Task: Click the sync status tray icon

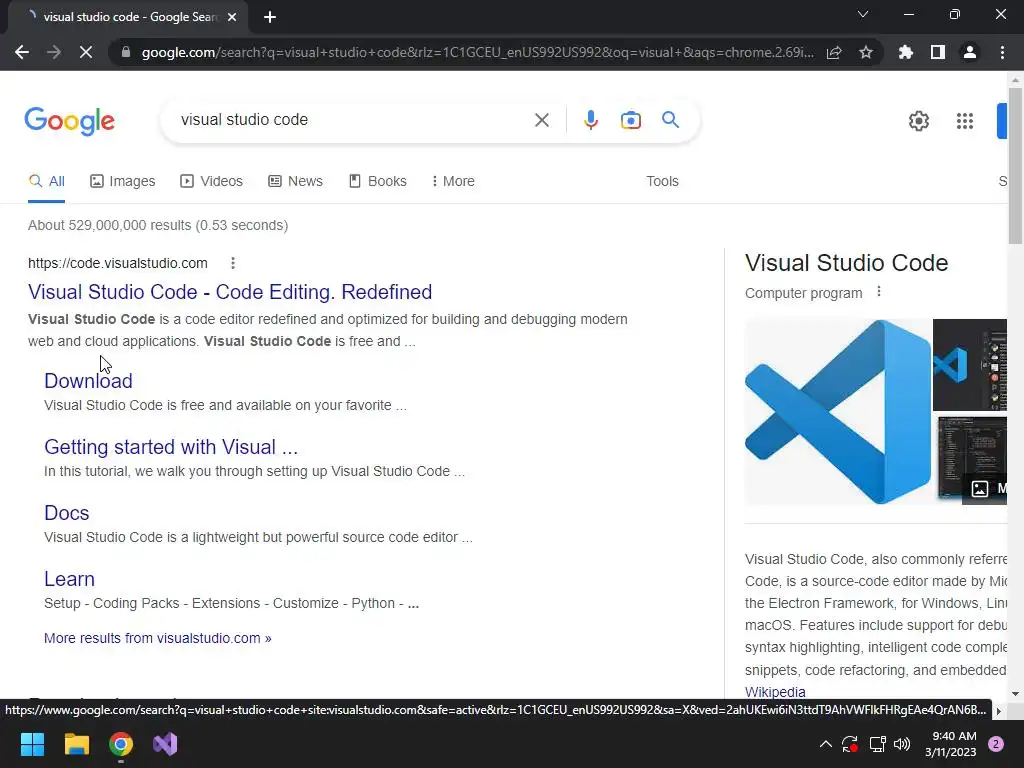Action: (x=850, y=744)
